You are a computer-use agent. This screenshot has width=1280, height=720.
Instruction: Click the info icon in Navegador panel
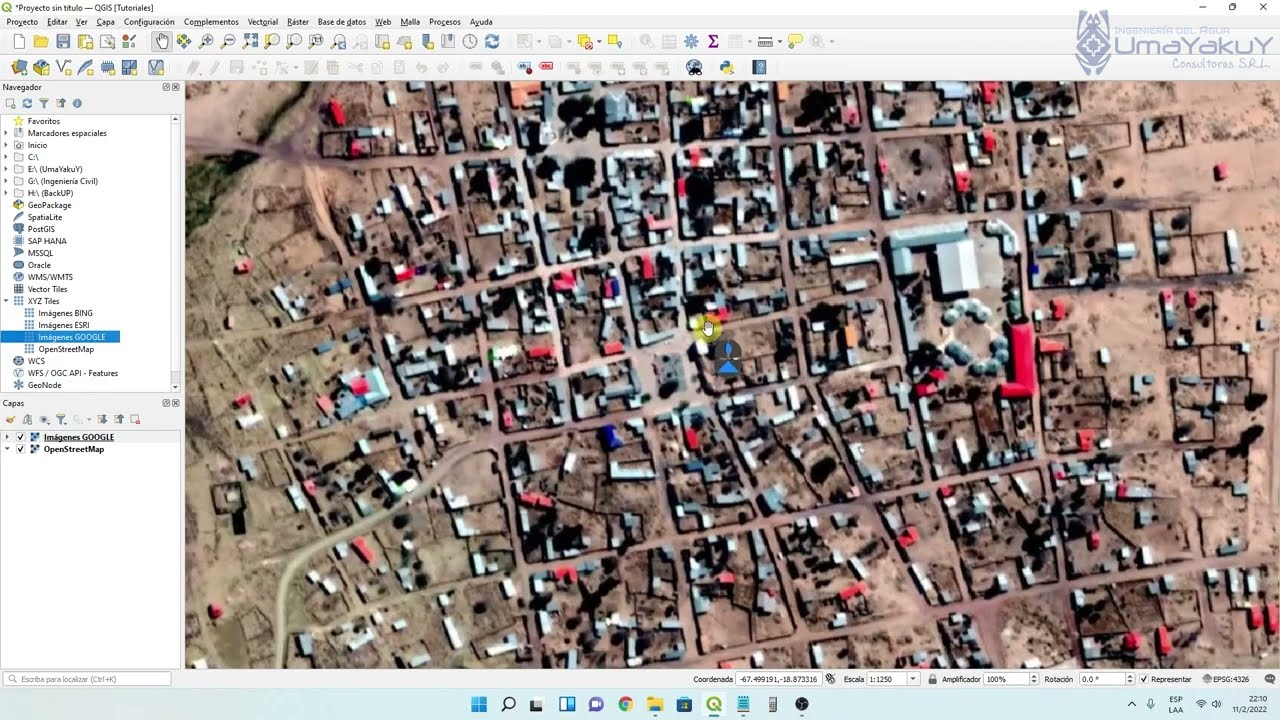point(77,103)
